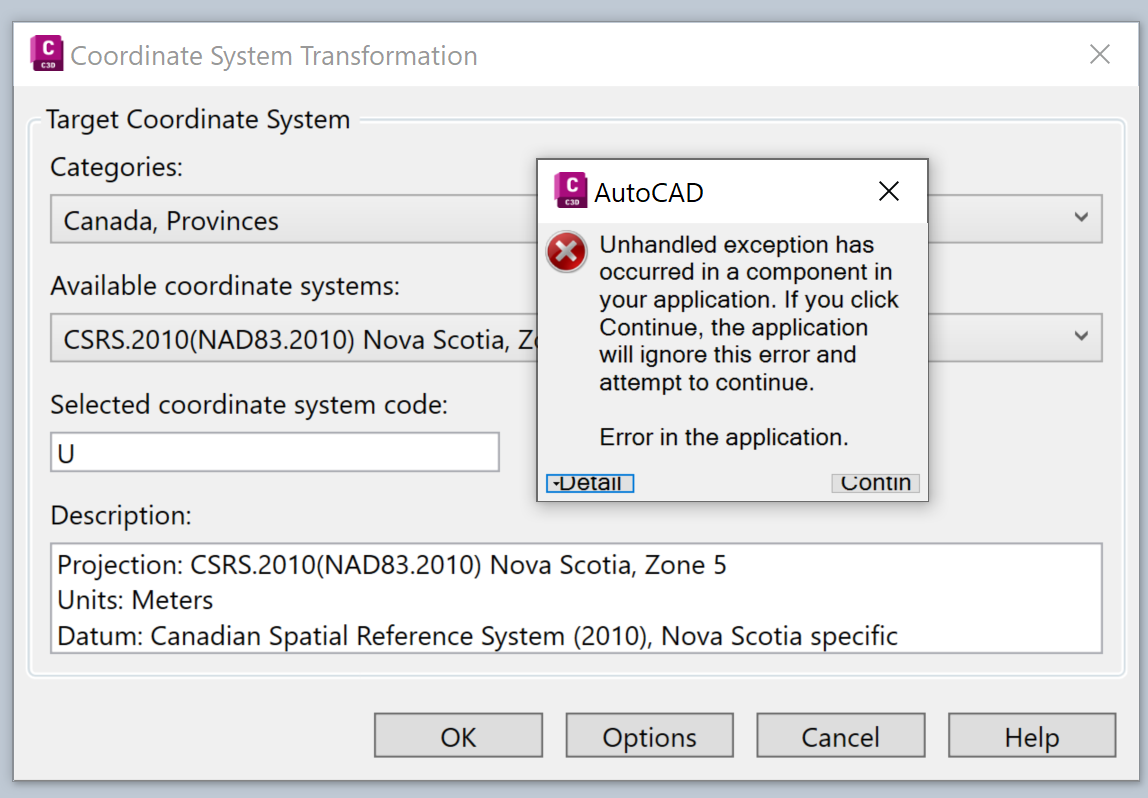Click OK to confirm the transformation
1148x798 pixels.
458,736
